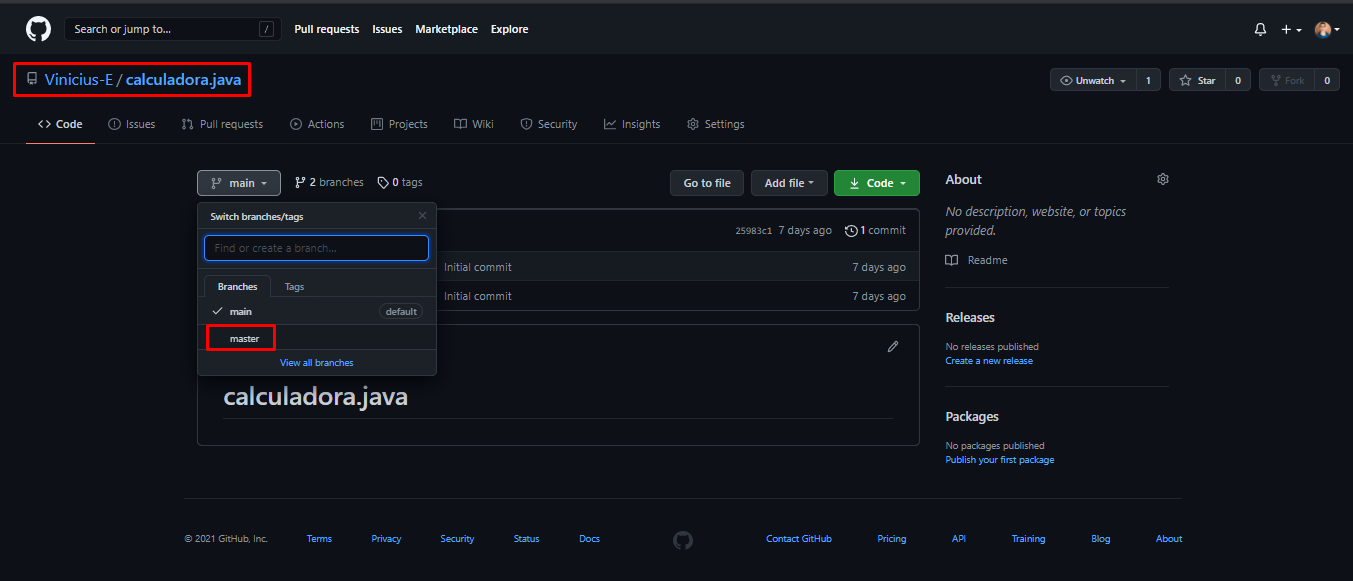1353x581 pixels.
Task: Select the Tags tab in popup
Action: coord(294,286)
